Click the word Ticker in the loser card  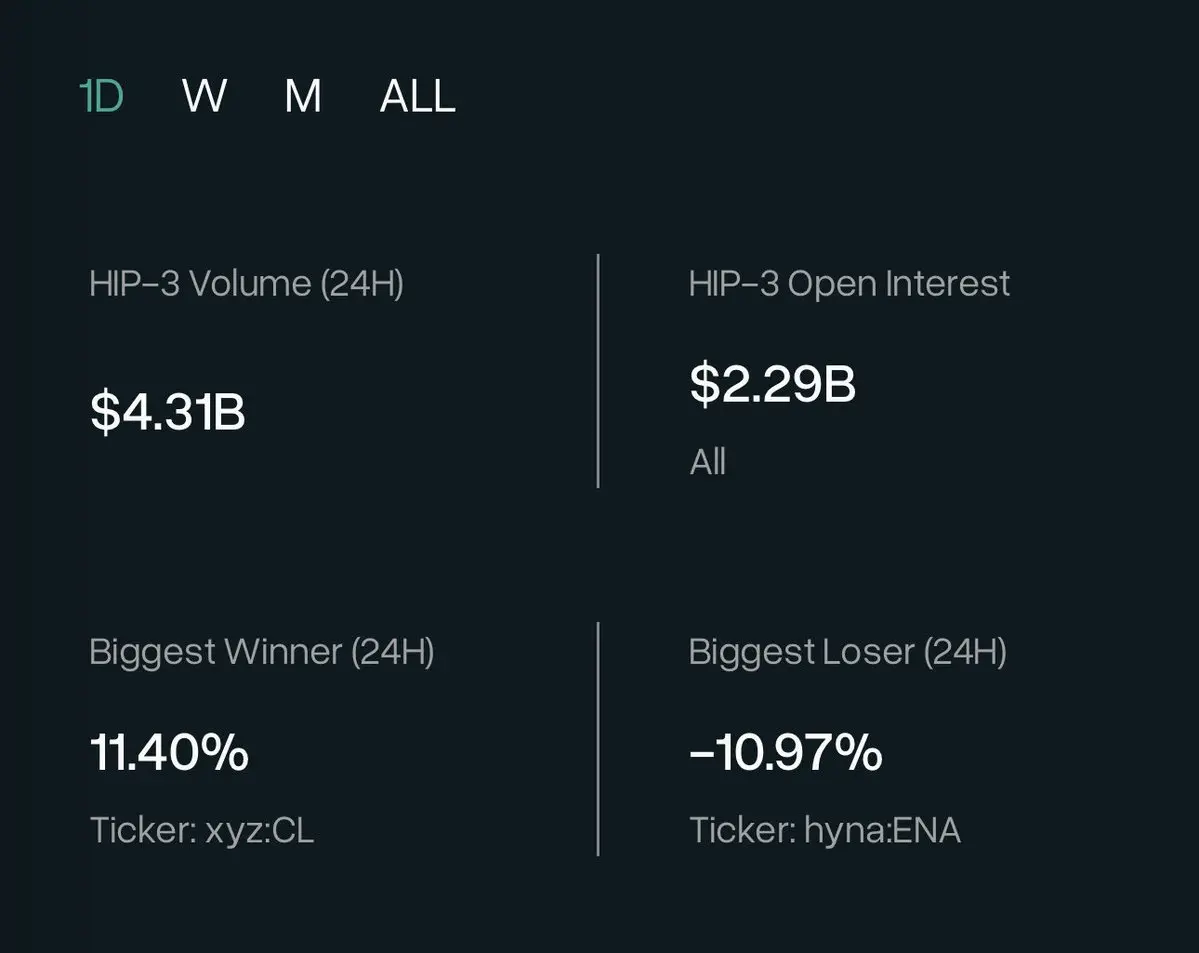(x=740, y=830)
